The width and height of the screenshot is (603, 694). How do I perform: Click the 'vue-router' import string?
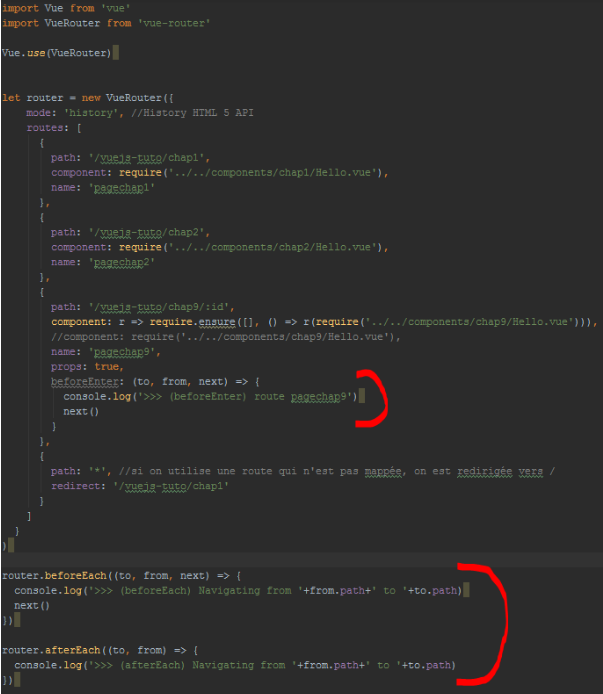[174, 23]
